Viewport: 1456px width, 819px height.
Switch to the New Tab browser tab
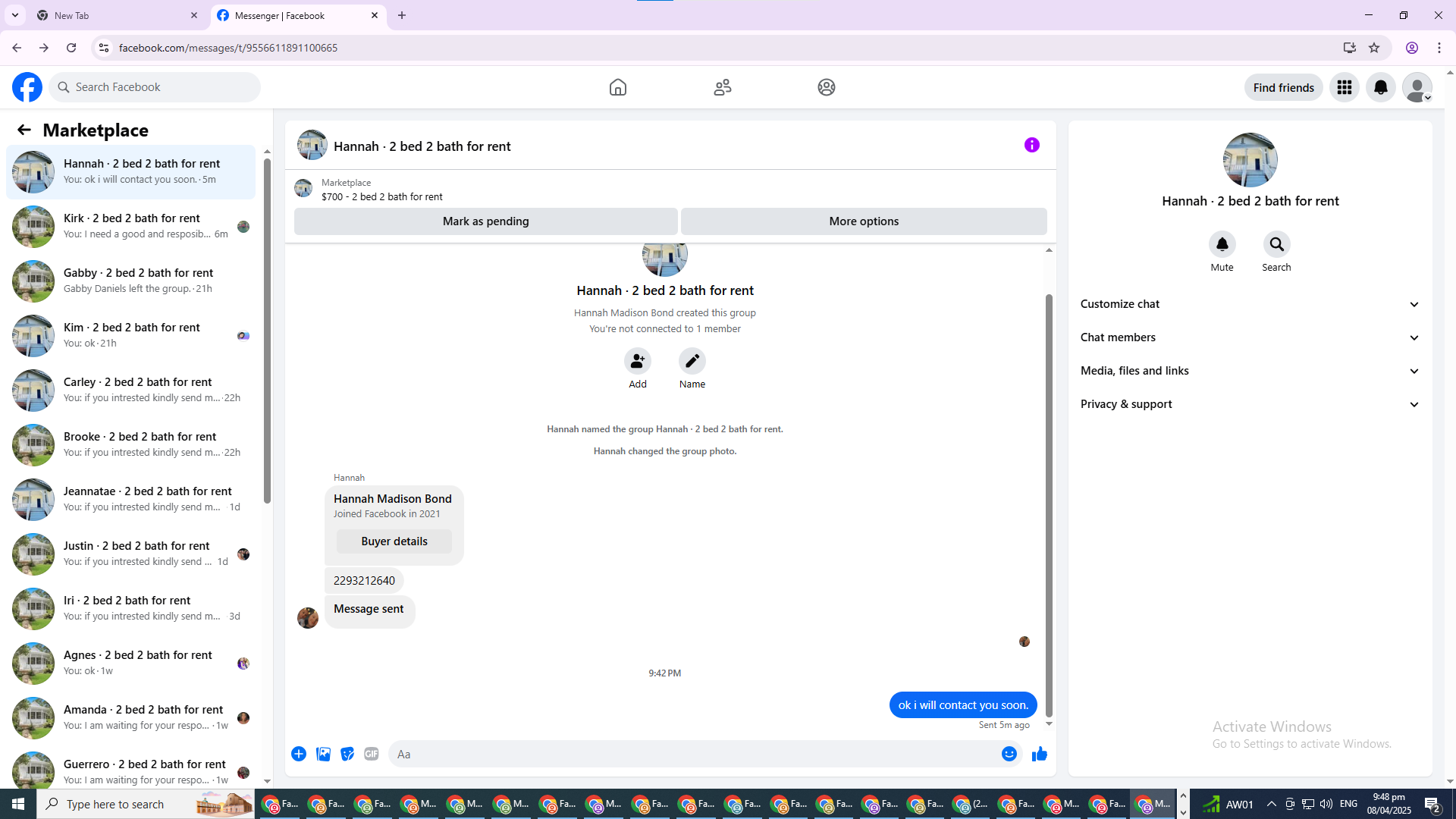[114, 15]
